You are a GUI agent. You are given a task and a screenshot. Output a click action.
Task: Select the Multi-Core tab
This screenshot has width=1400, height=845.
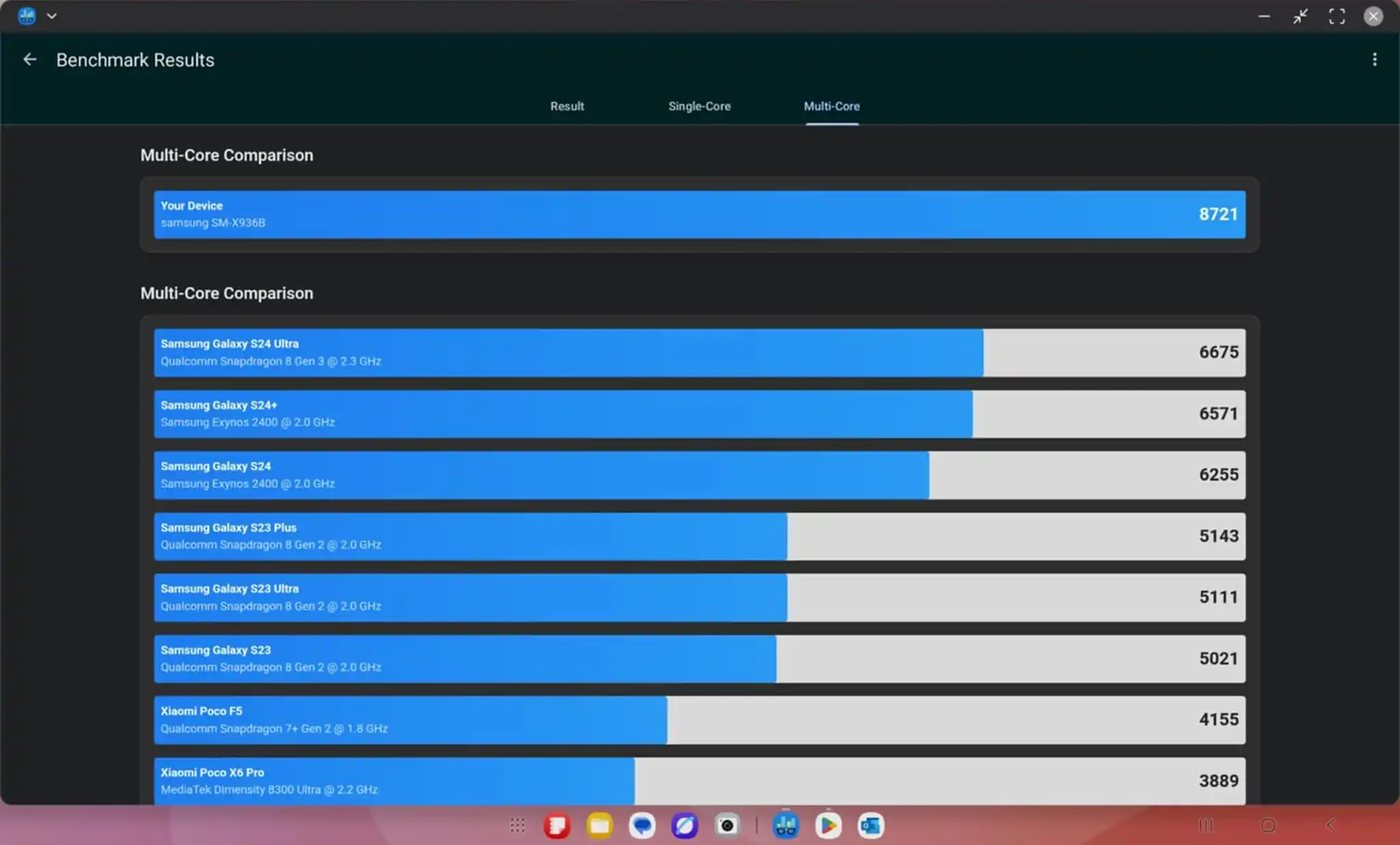point(831,106)
